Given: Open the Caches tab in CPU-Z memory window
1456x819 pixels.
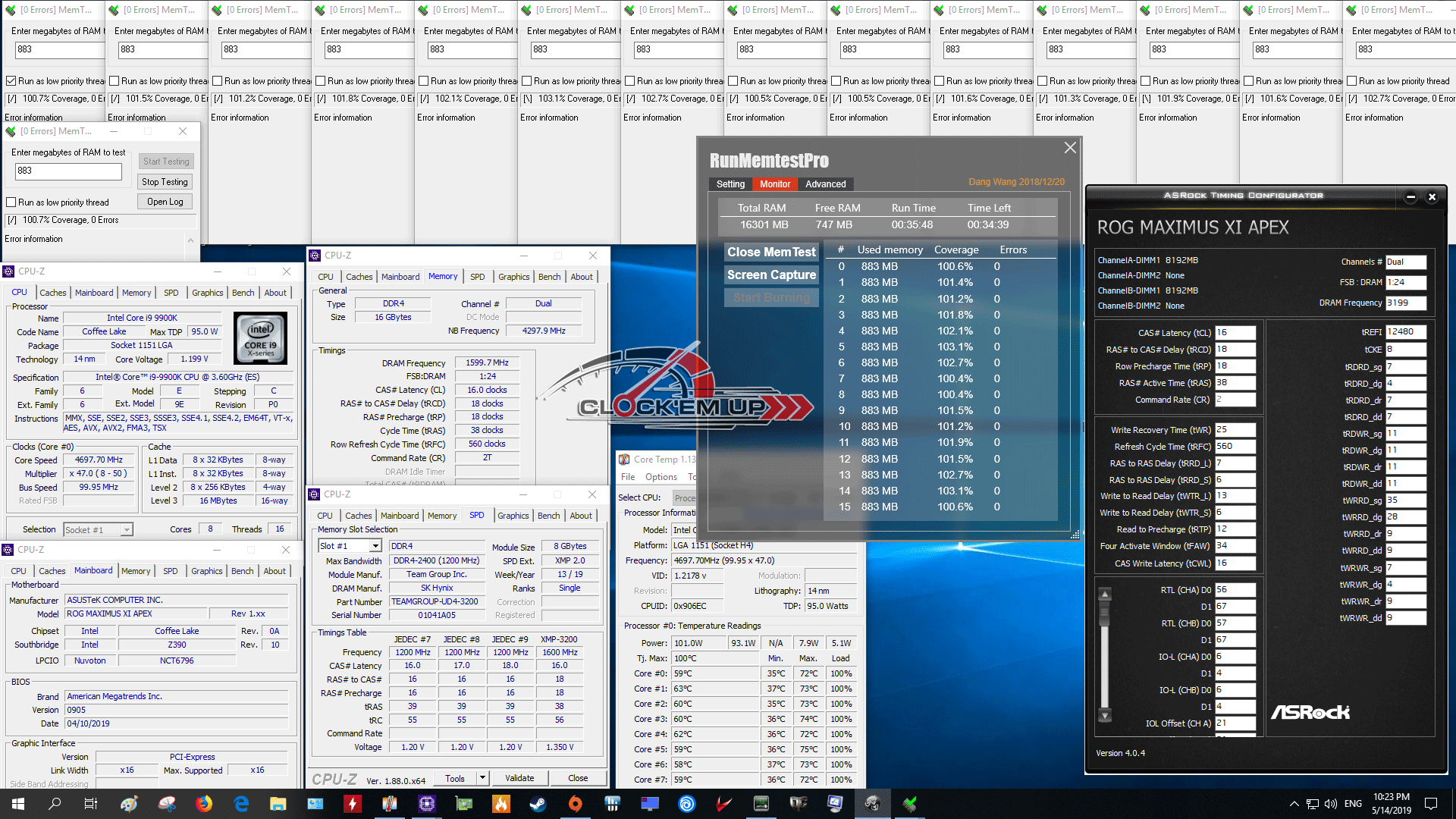Looking at the screenshot, I should click(359, 277).
